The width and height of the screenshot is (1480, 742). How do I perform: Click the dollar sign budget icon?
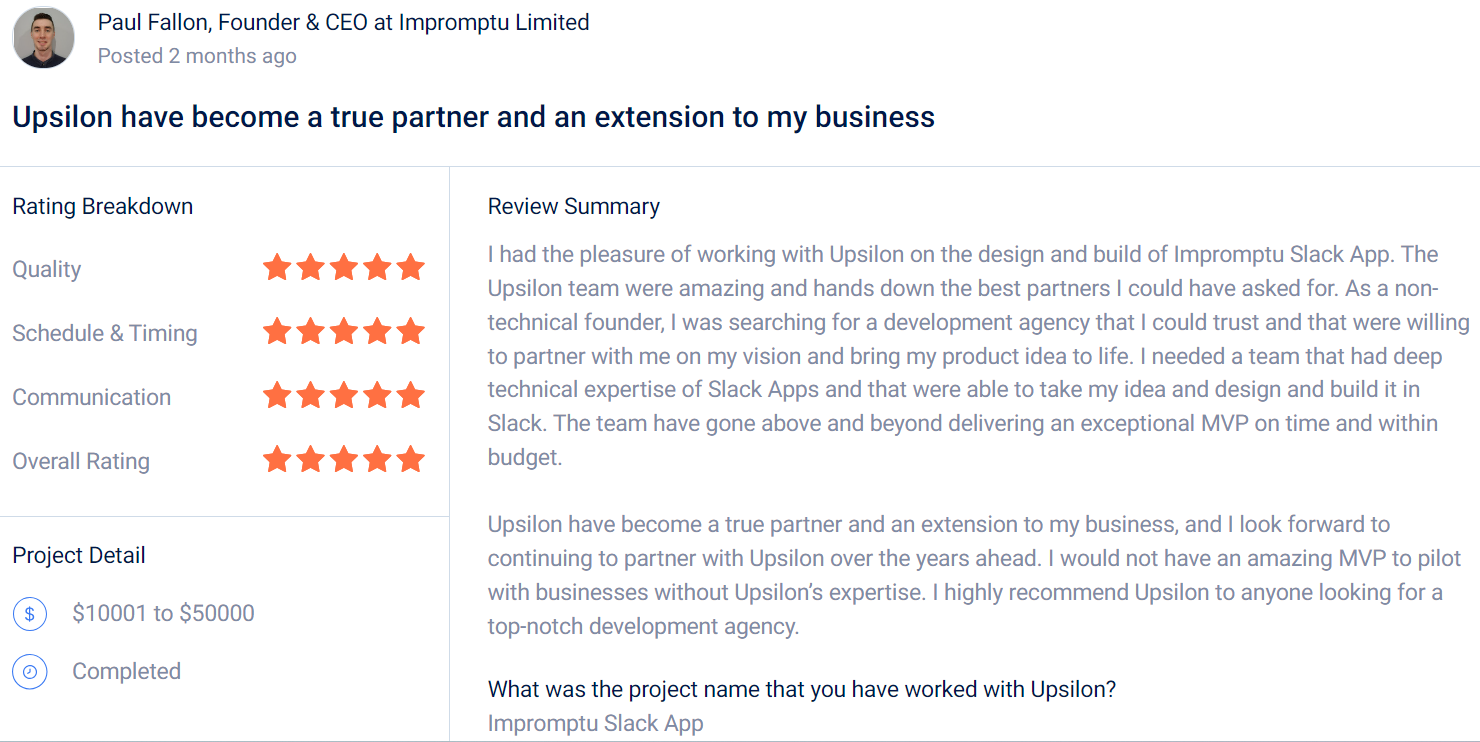click(30, 614)
